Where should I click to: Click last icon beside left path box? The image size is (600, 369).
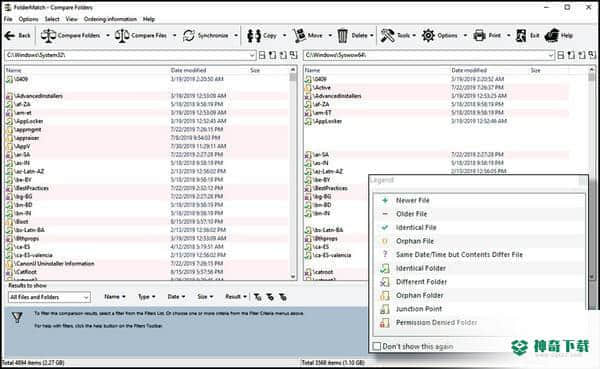(x=293, y=56)
